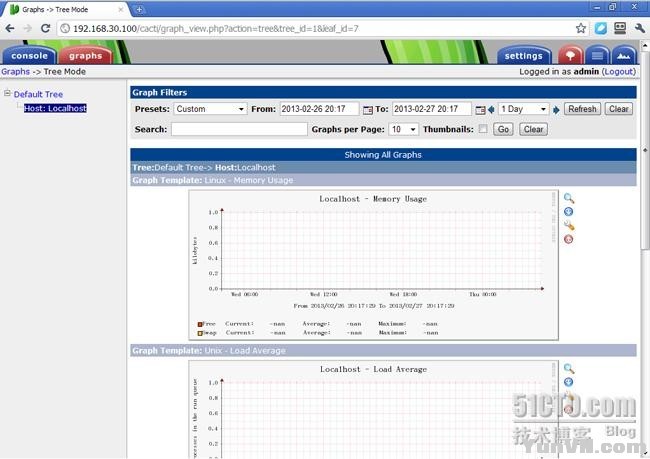Image resolution: width=650 pixels, height=459 pixels.
Task: Switch to list view mode icon
Action: [x=597, y=56]
